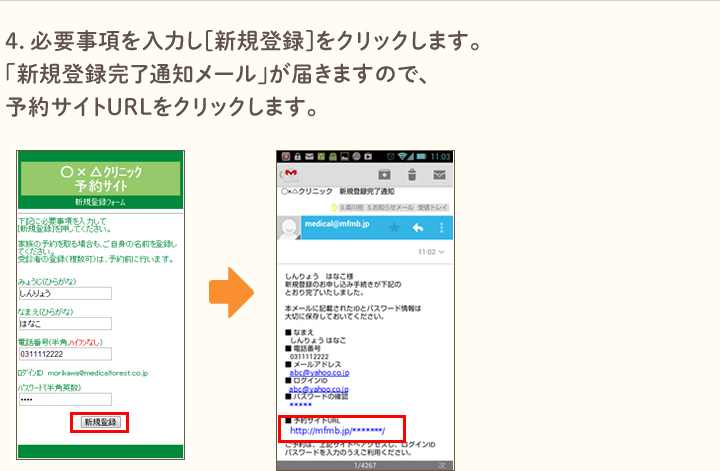Archive the email with the archive icon
The height and width of the screenshot is (471, 720).
tap(383, 174)
